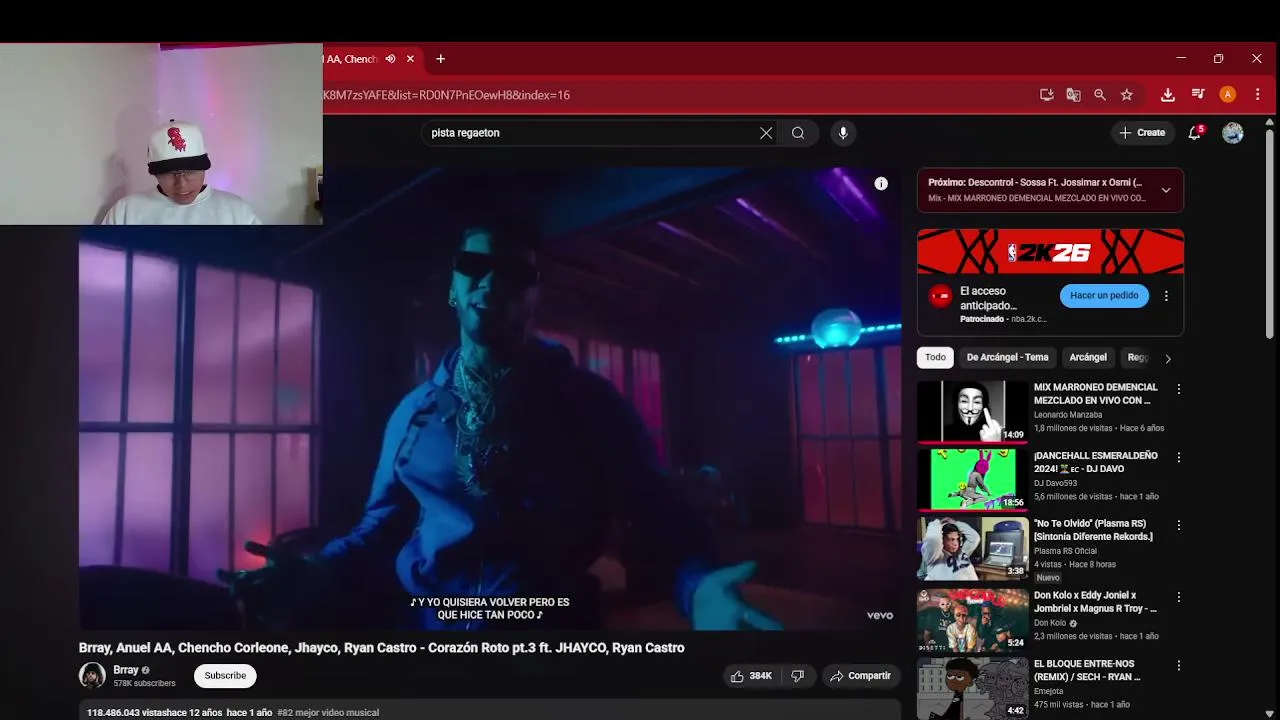Image resolution: width=1280 pixels, height=720 pixels.
Task: Open menu for DANCEHALL ESMERALDEÑO video
Action: click(1179, 457)
